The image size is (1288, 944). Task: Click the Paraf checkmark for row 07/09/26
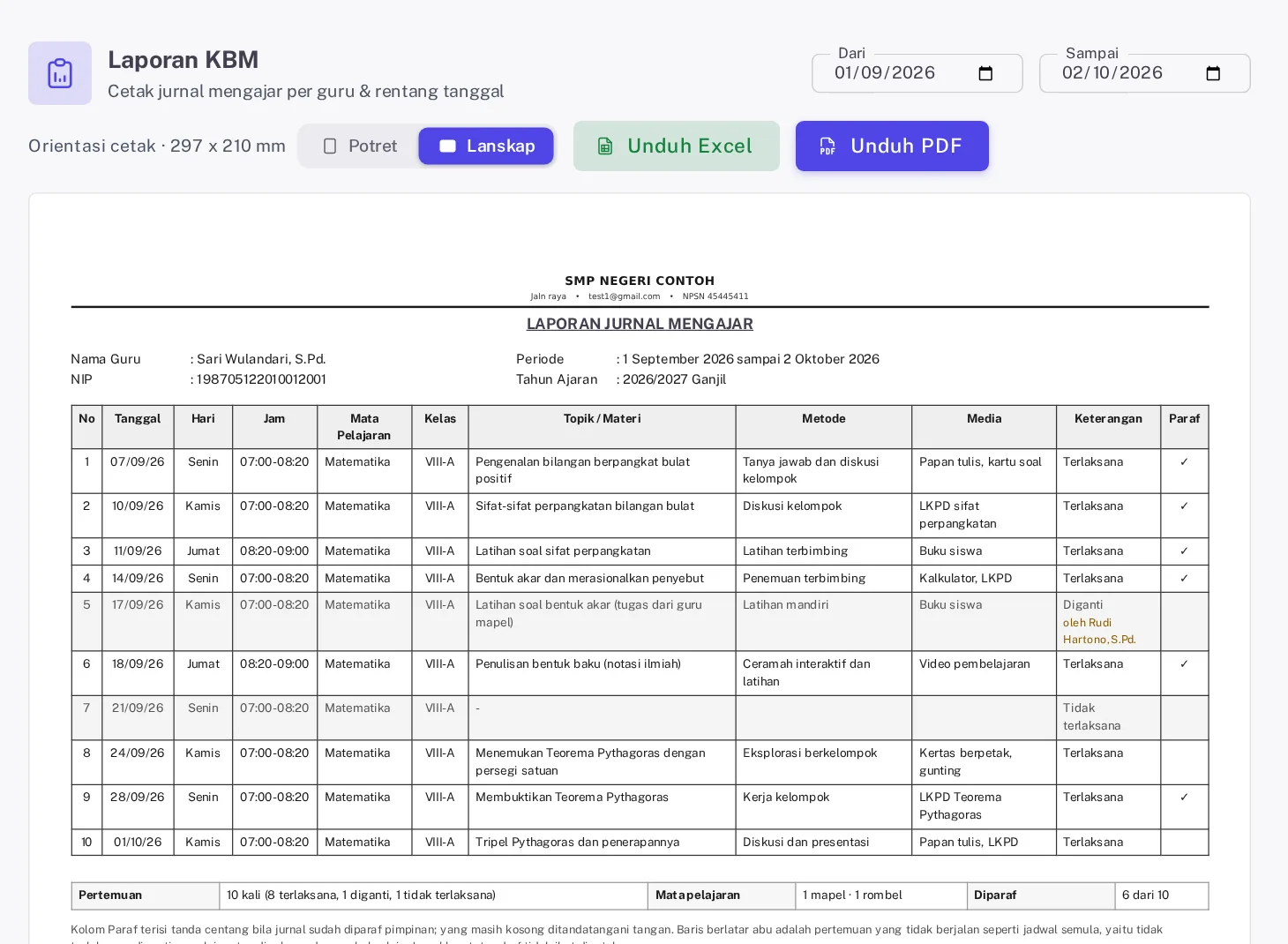1184,462
